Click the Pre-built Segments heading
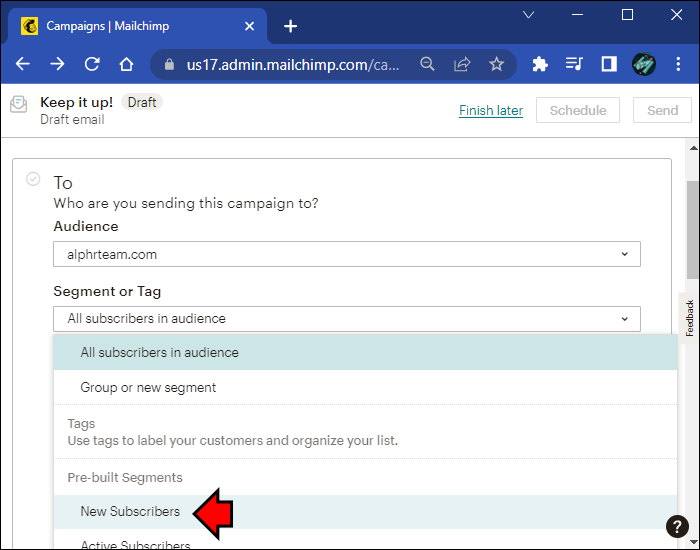 click(x=125, y=477)
